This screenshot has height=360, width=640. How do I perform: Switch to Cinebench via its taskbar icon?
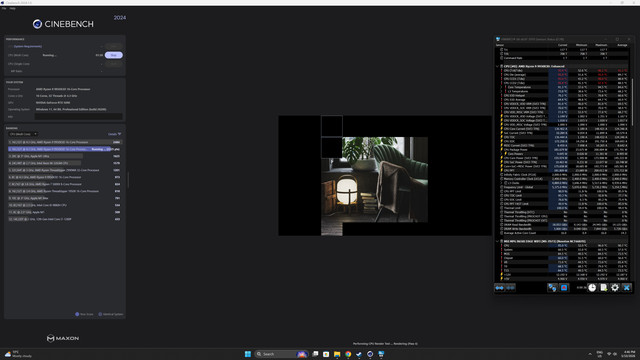click(x=370, y=354)
